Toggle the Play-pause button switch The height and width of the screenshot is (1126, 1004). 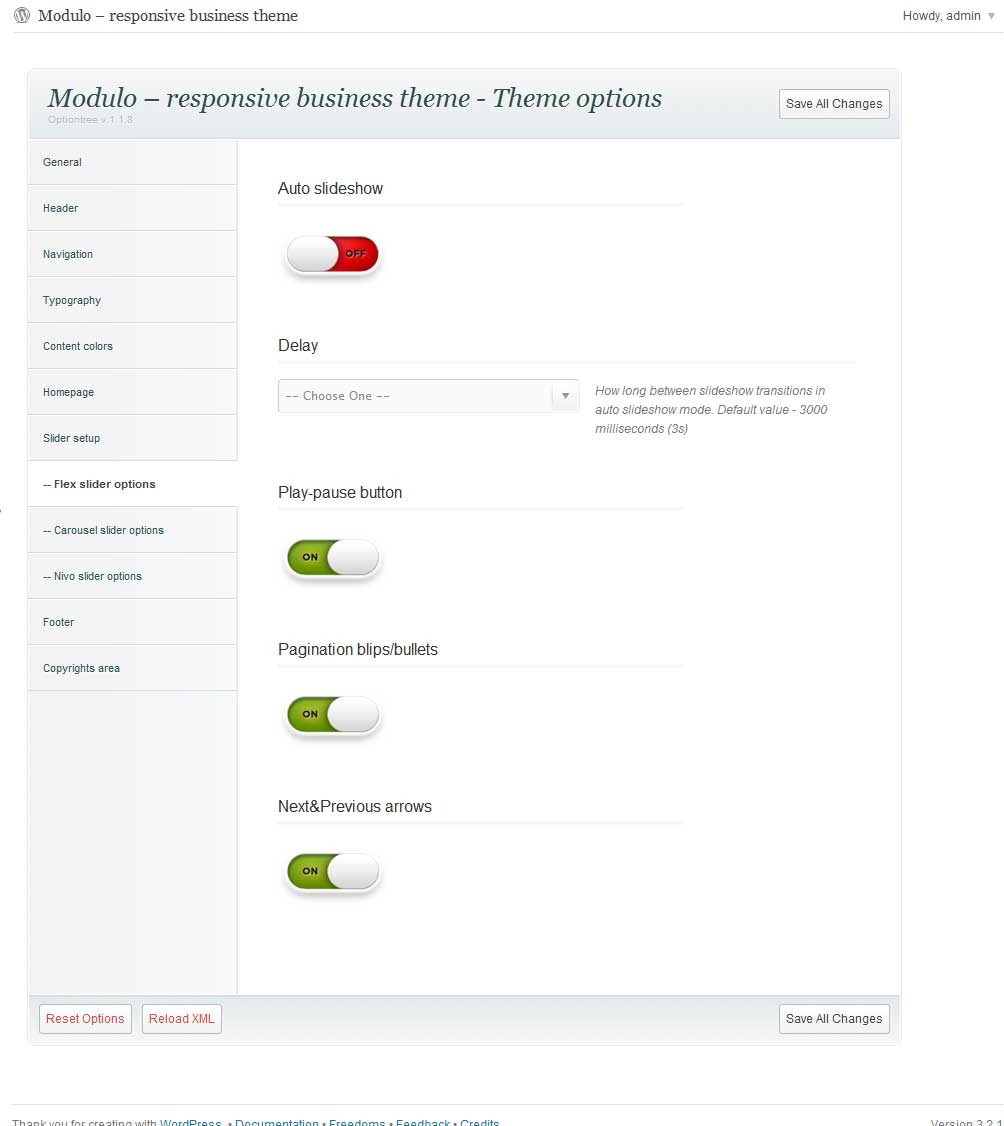(333, 557)
